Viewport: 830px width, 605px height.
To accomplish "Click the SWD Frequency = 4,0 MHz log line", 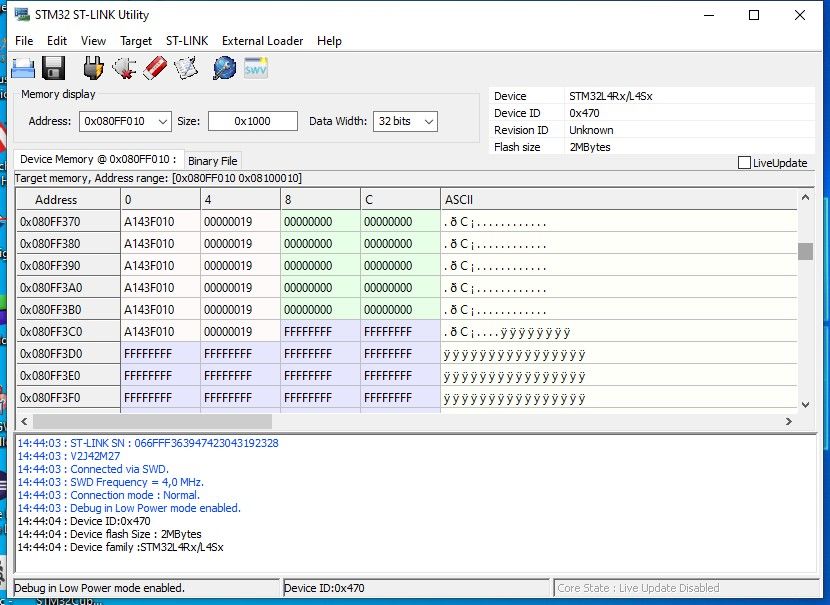I will coord(111,482).
